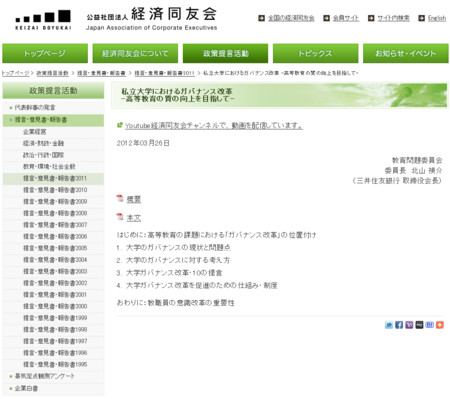Image resolution: width=450 pixels, height=399 pixels.
Task: Click 政策提言活動 sidebar heading
Action: pyautogui.click(x=53, y=91)
